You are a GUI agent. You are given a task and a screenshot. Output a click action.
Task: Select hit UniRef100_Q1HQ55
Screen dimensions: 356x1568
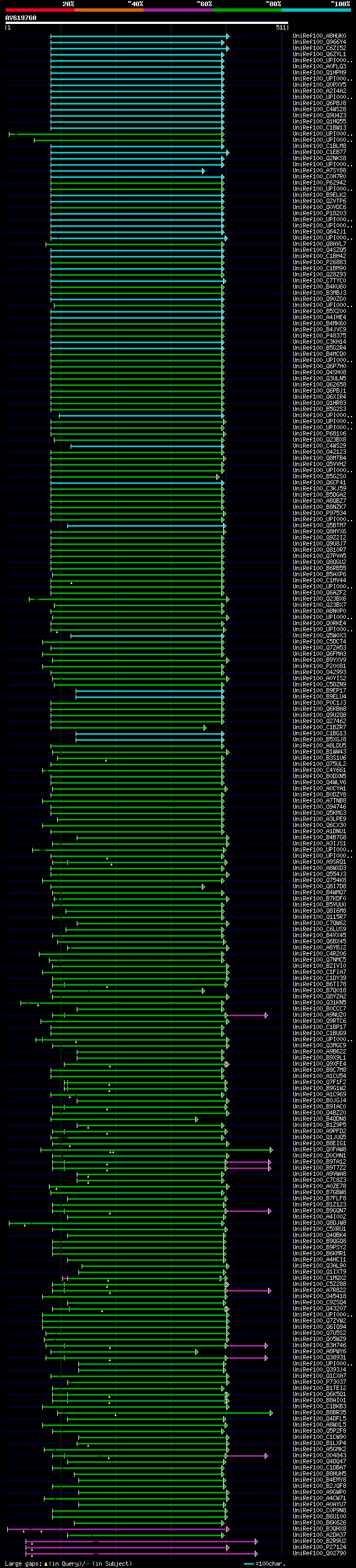319,122
